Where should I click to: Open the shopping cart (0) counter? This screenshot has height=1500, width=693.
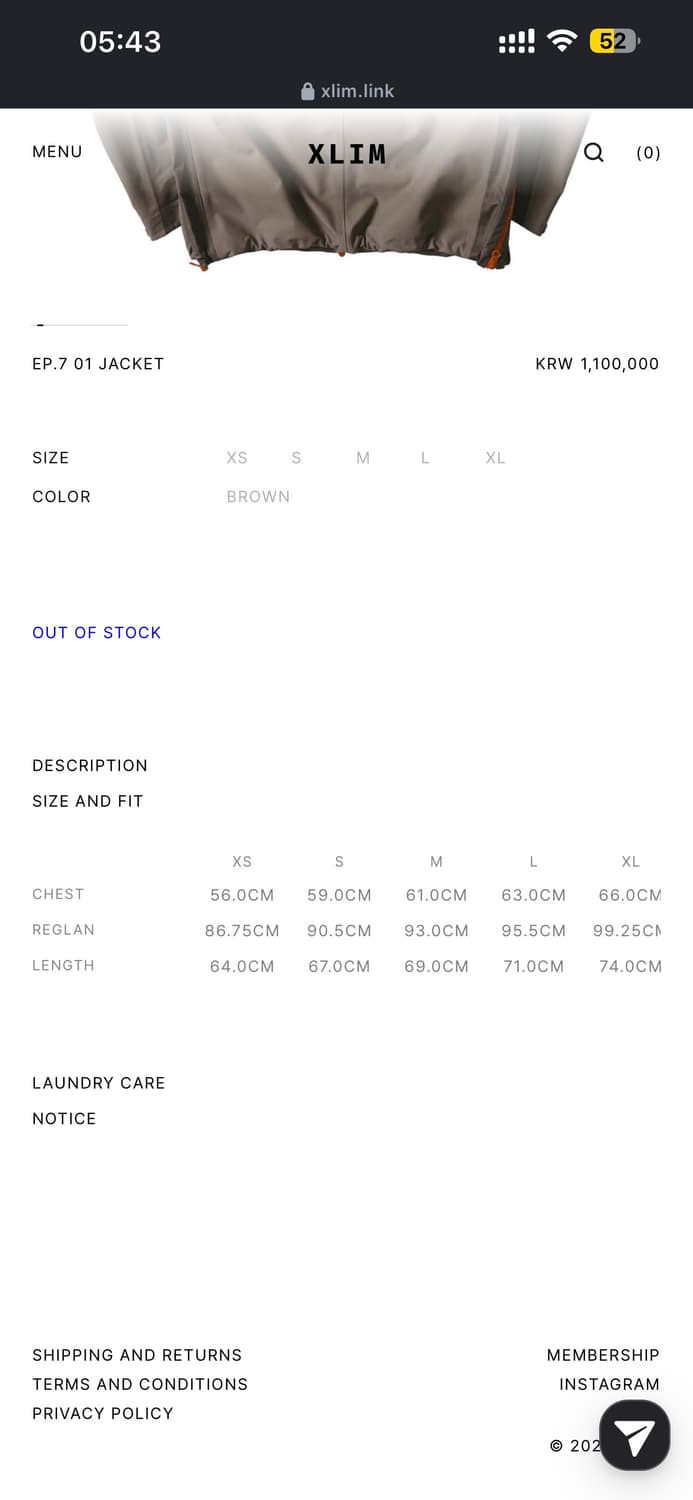pos(648,153)
